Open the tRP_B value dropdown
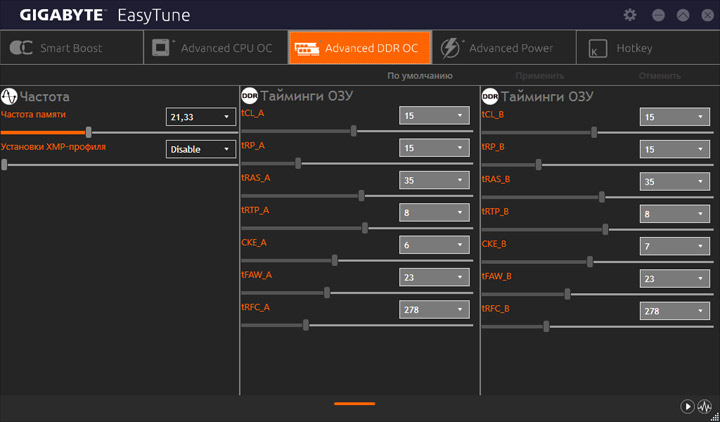The height and width of the screenshot is (422, 720). click(675, 149)
